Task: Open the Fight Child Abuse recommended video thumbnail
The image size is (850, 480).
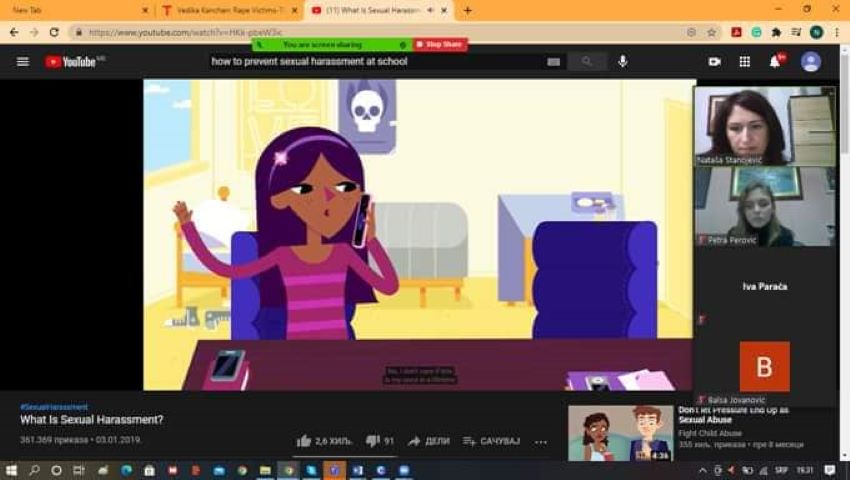Action: click(x=620, y=433)
